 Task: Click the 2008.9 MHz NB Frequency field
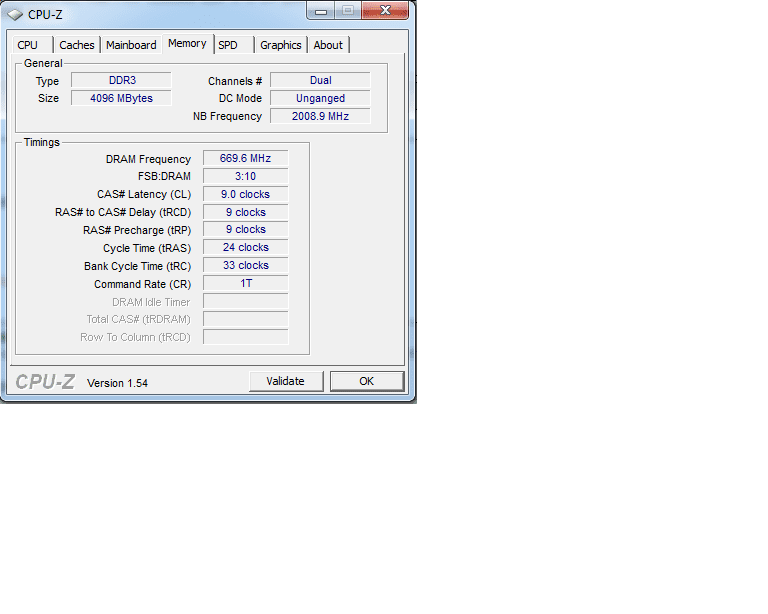click(x=320, y=117)
